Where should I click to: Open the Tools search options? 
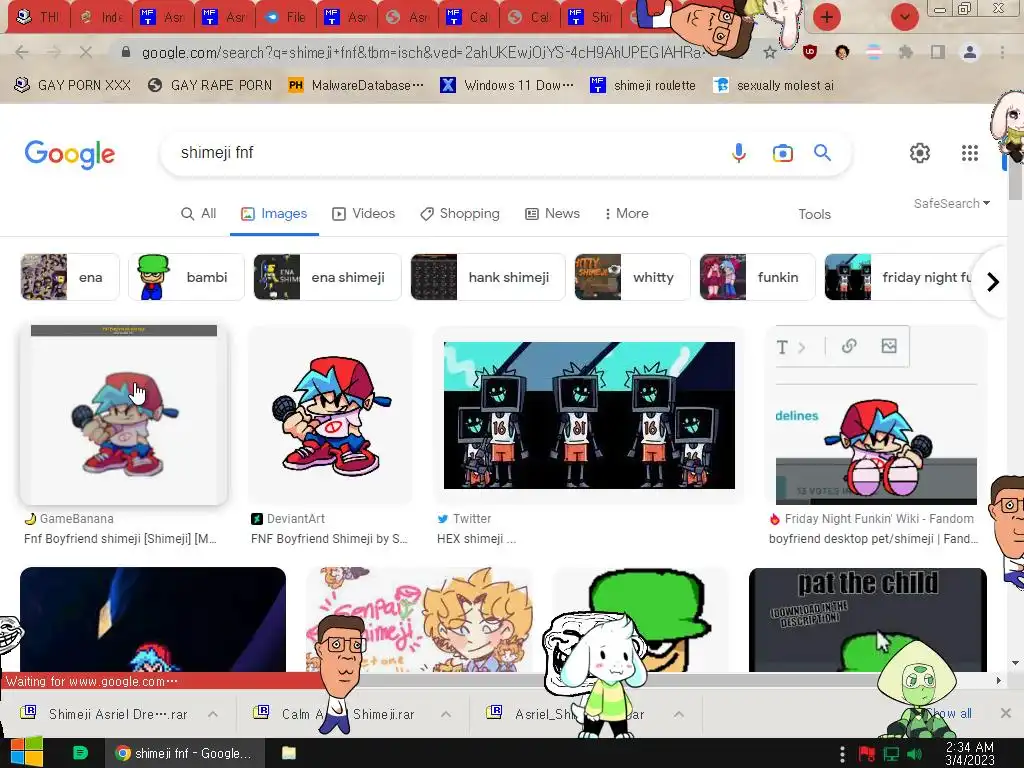(x=814, y=214)
